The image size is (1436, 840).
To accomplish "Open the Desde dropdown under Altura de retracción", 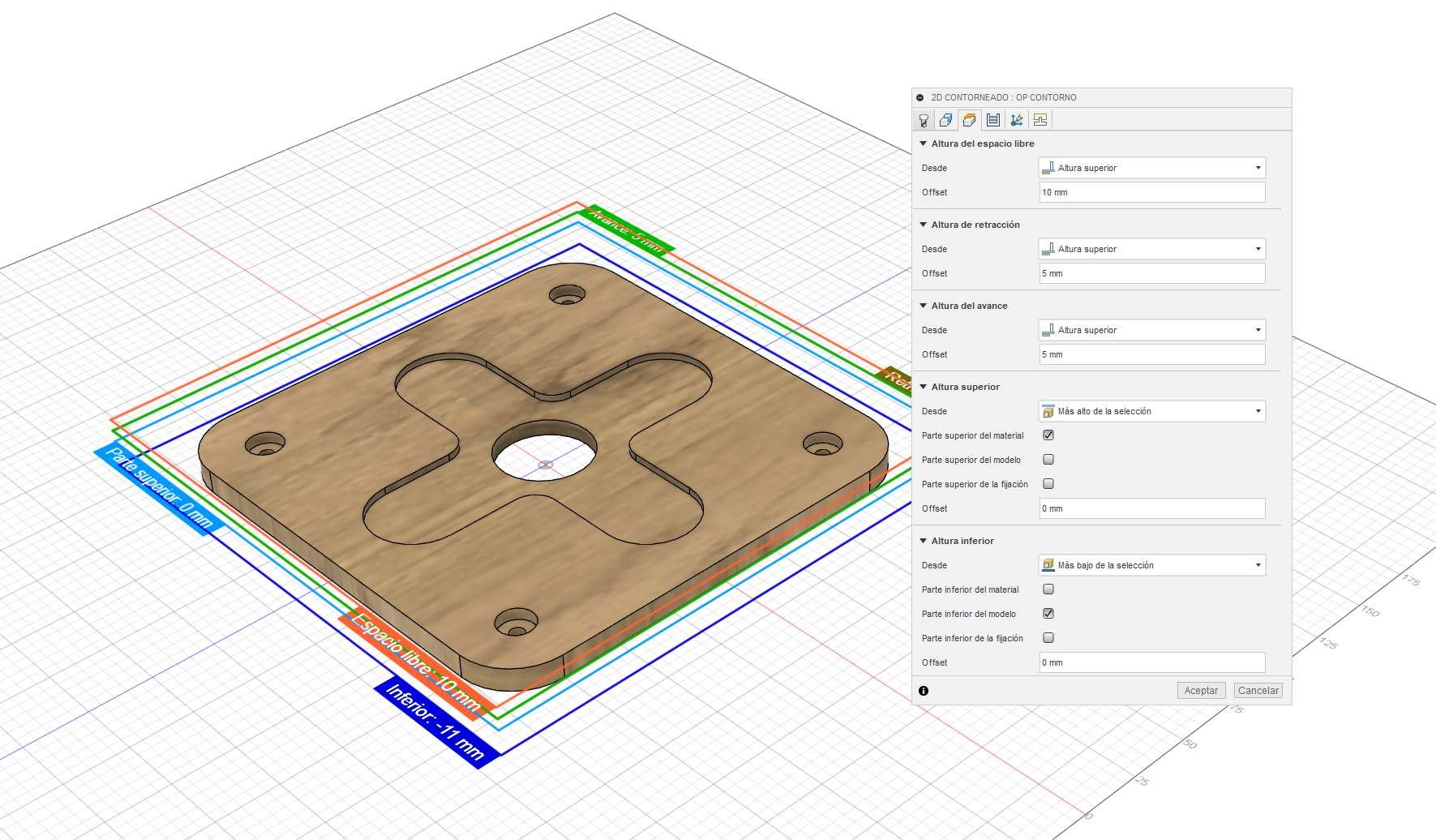I will pyautogui.click(x=1152, y=249).
